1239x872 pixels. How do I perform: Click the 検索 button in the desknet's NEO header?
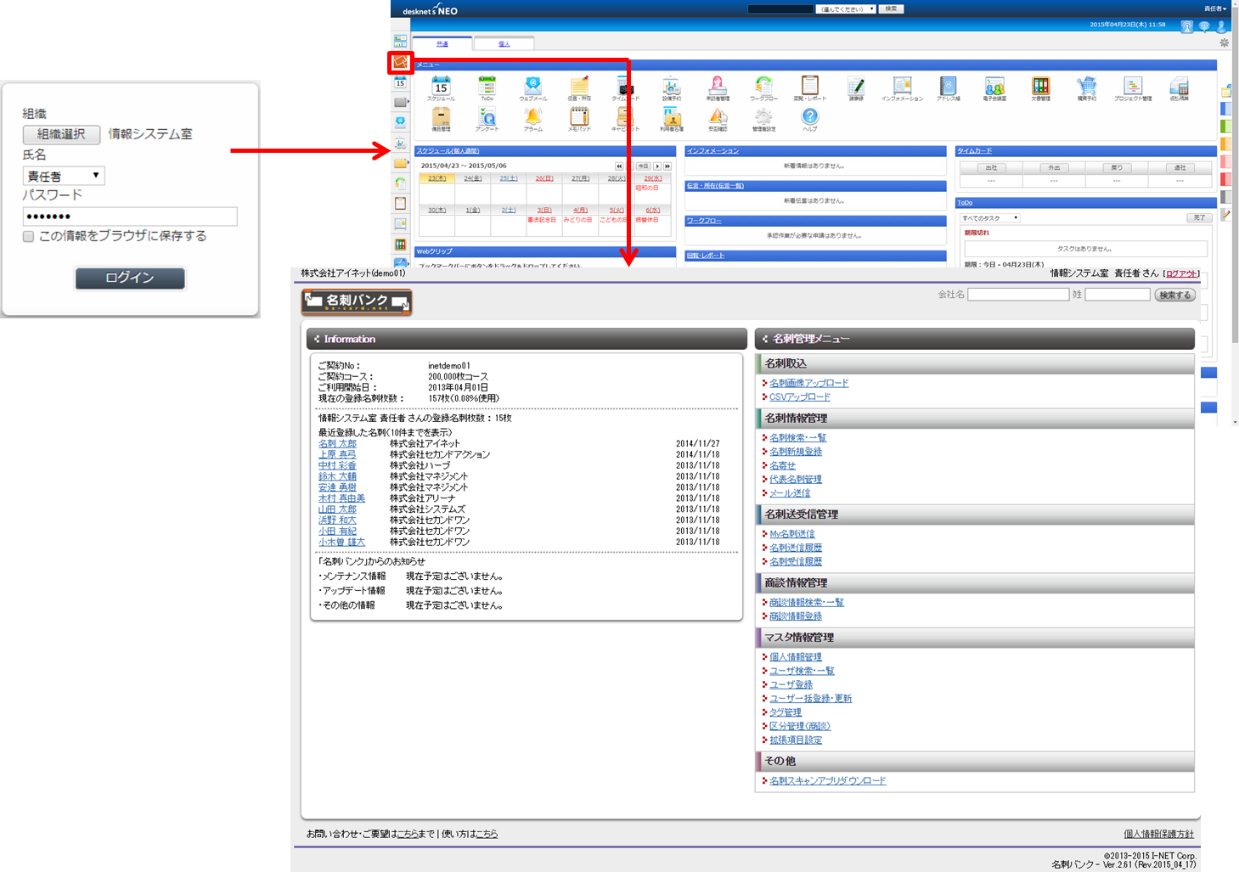point(892,9)
